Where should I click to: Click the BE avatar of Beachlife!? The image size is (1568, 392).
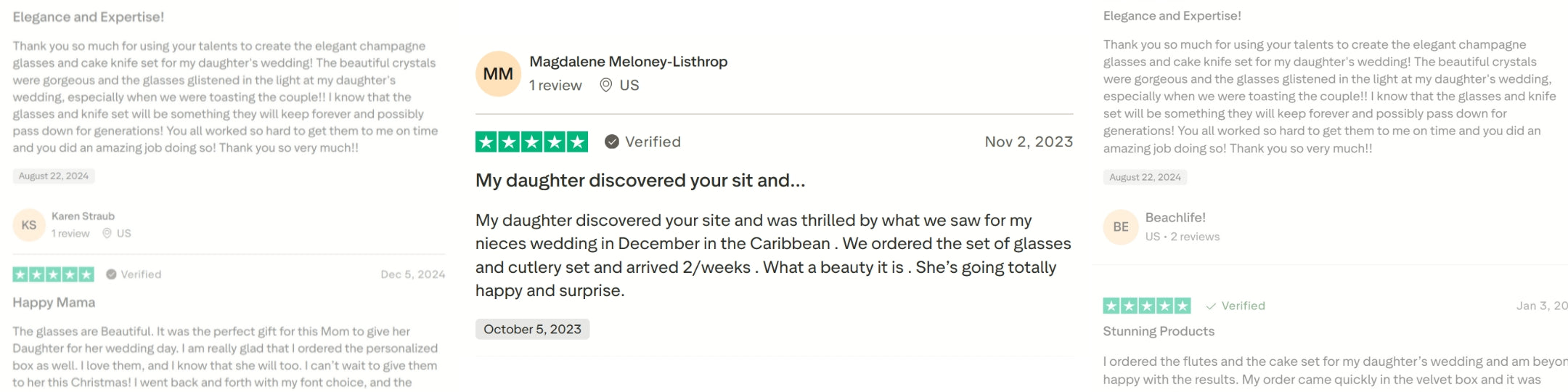pyautogui.click(x=1121, y=227)
